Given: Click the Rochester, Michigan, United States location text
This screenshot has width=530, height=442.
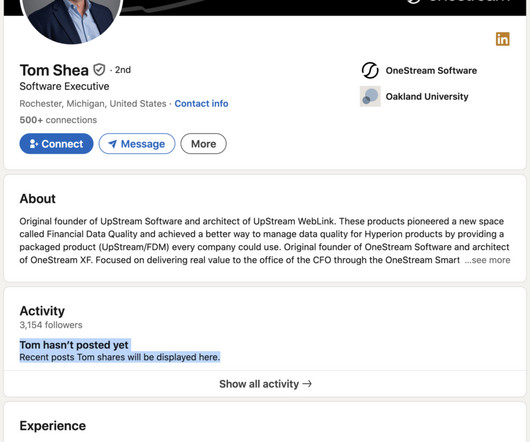Looking at the screenshot, I should click(x=93, y=103).
